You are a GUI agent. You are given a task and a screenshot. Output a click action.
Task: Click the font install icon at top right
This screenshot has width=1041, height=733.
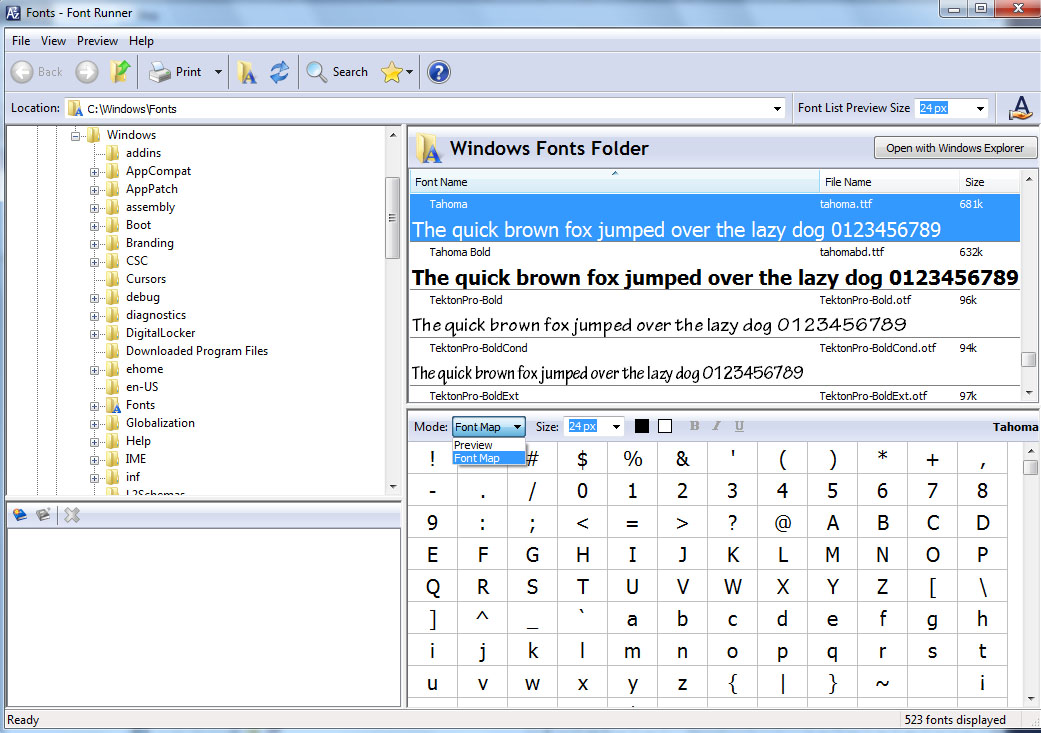pyautogui.click(x=1020, y=108)
